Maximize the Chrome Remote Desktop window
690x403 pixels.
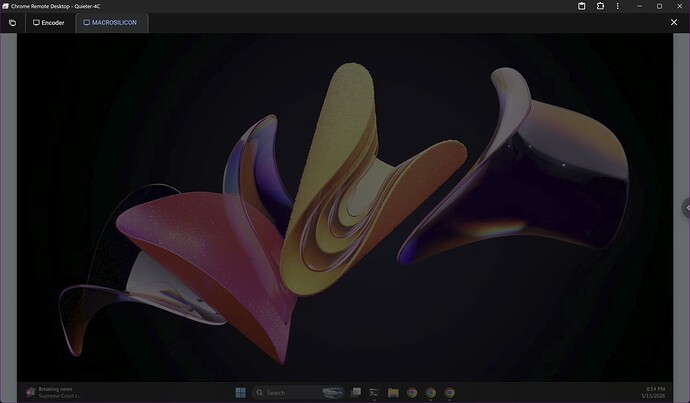coord(659,6)
